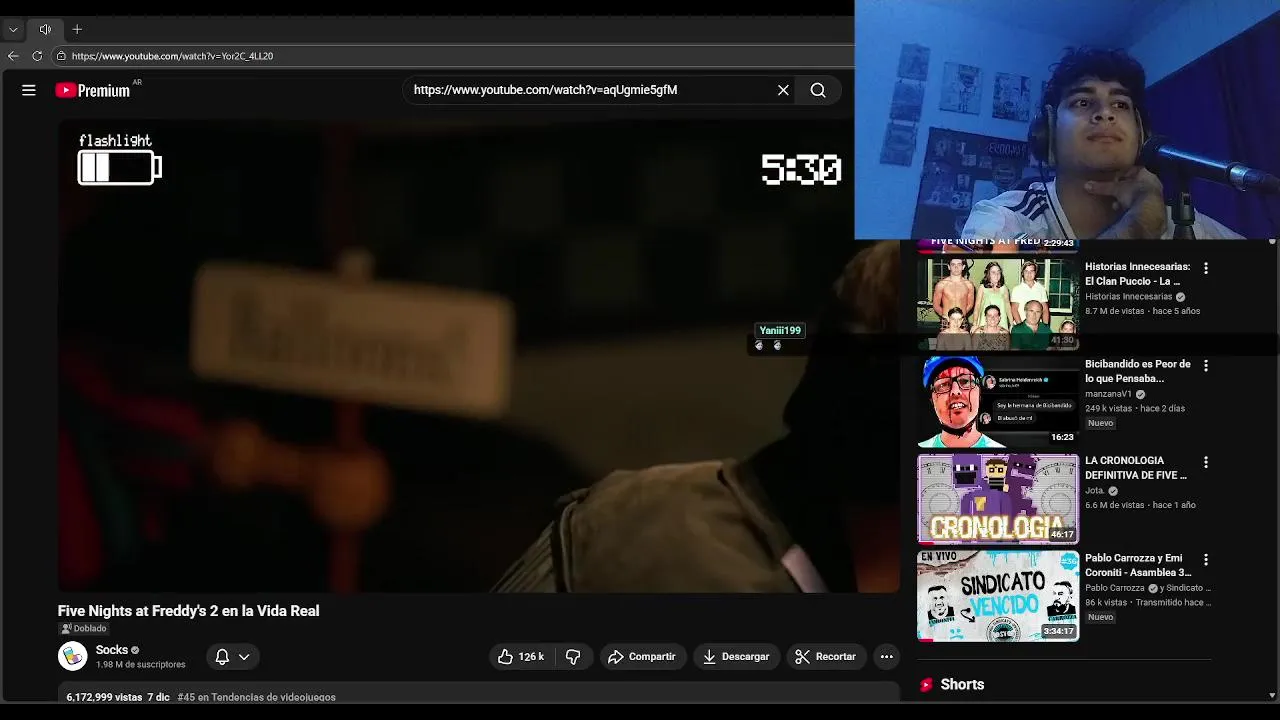1280x720 pixels.
Task: Click video title Five Nights at Freddy's 2
Action: tap(188, 611)
